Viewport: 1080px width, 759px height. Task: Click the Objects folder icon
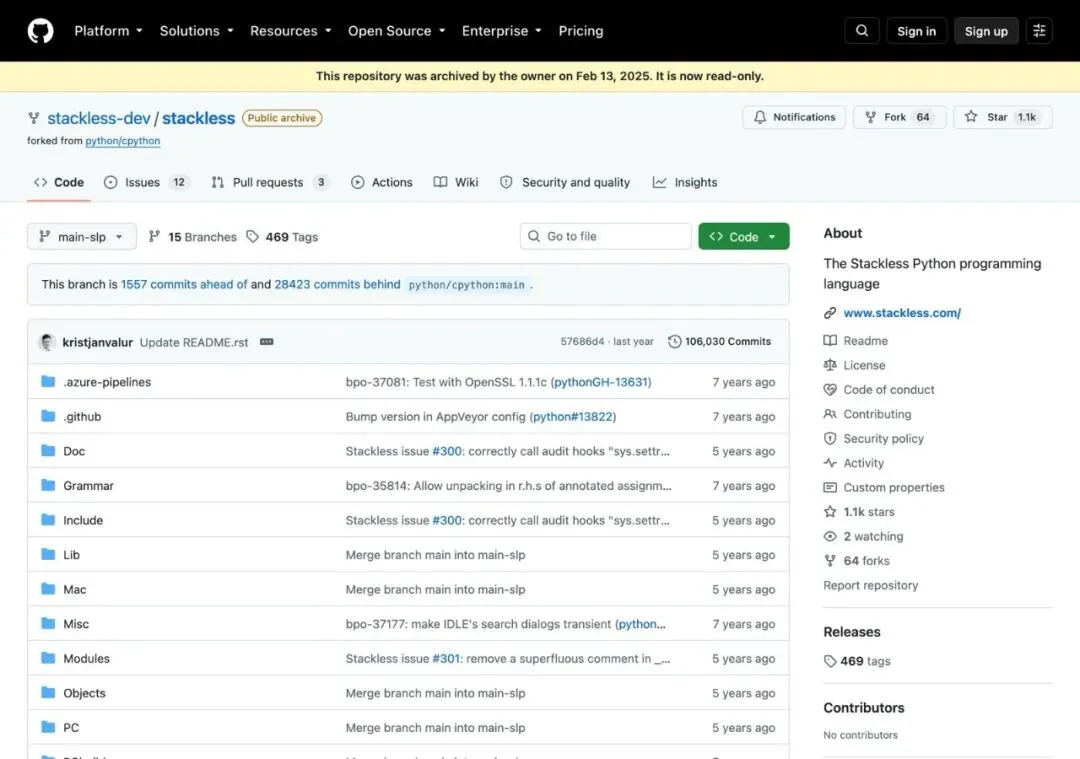click(48, 692)
